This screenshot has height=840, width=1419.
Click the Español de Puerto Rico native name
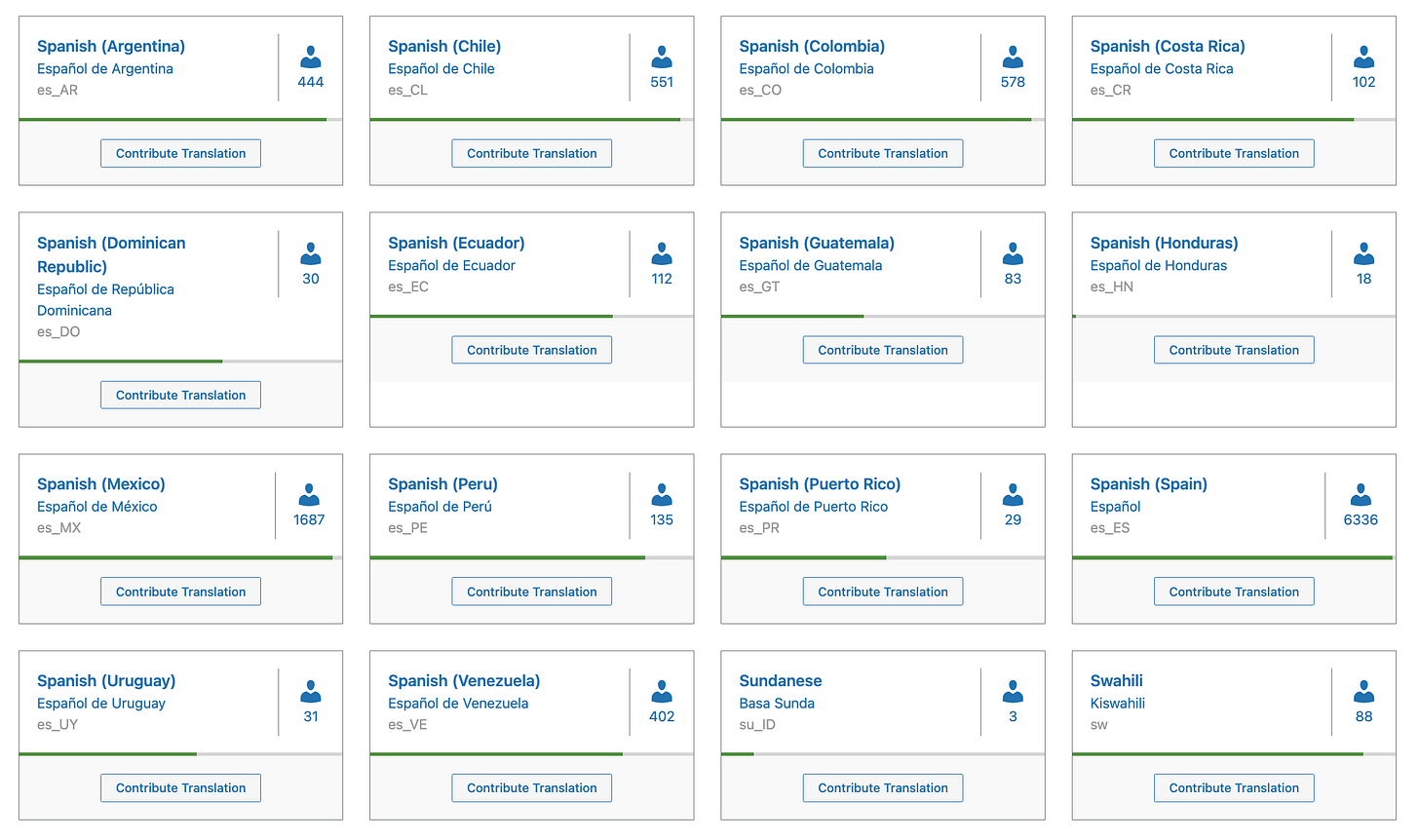(x=814, y=506)
